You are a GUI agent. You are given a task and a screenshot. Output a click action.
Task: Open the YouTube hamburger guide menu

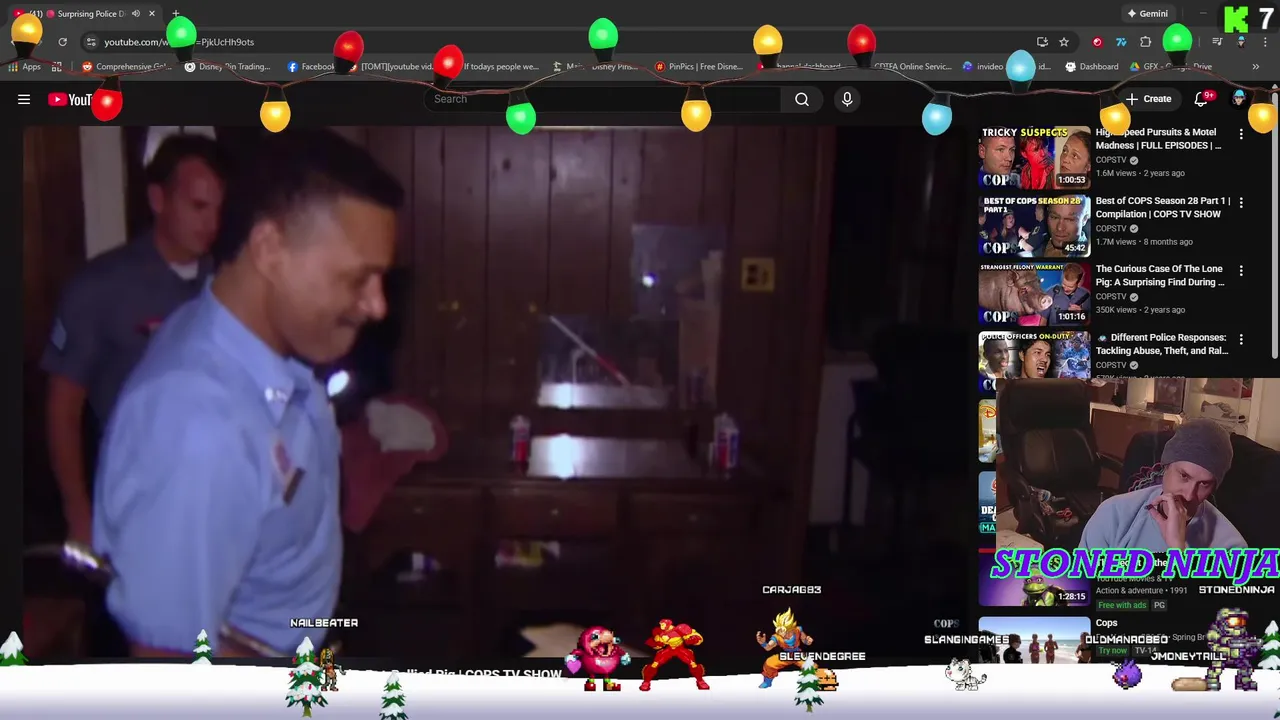(24, 99)
